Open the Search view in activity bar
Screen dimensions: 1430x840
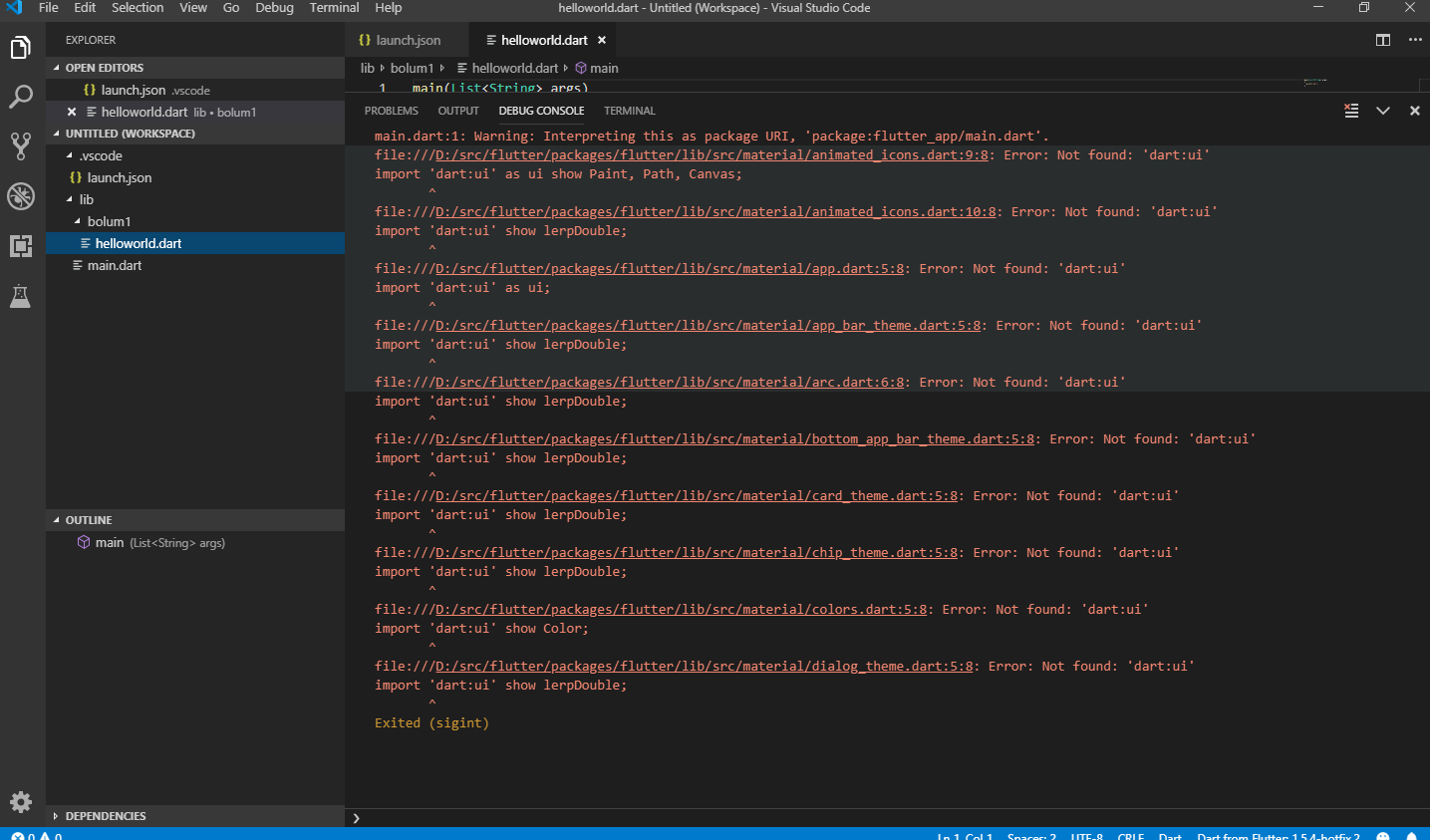coord(21,97)
